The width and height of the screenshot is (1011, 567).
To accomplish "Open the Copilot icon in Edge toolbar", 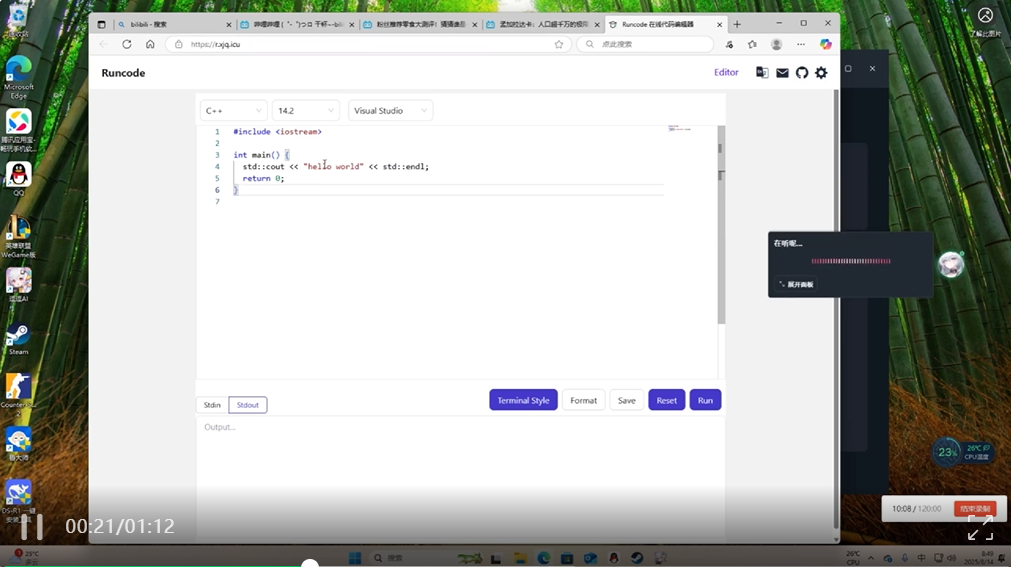I will (826, 45).
